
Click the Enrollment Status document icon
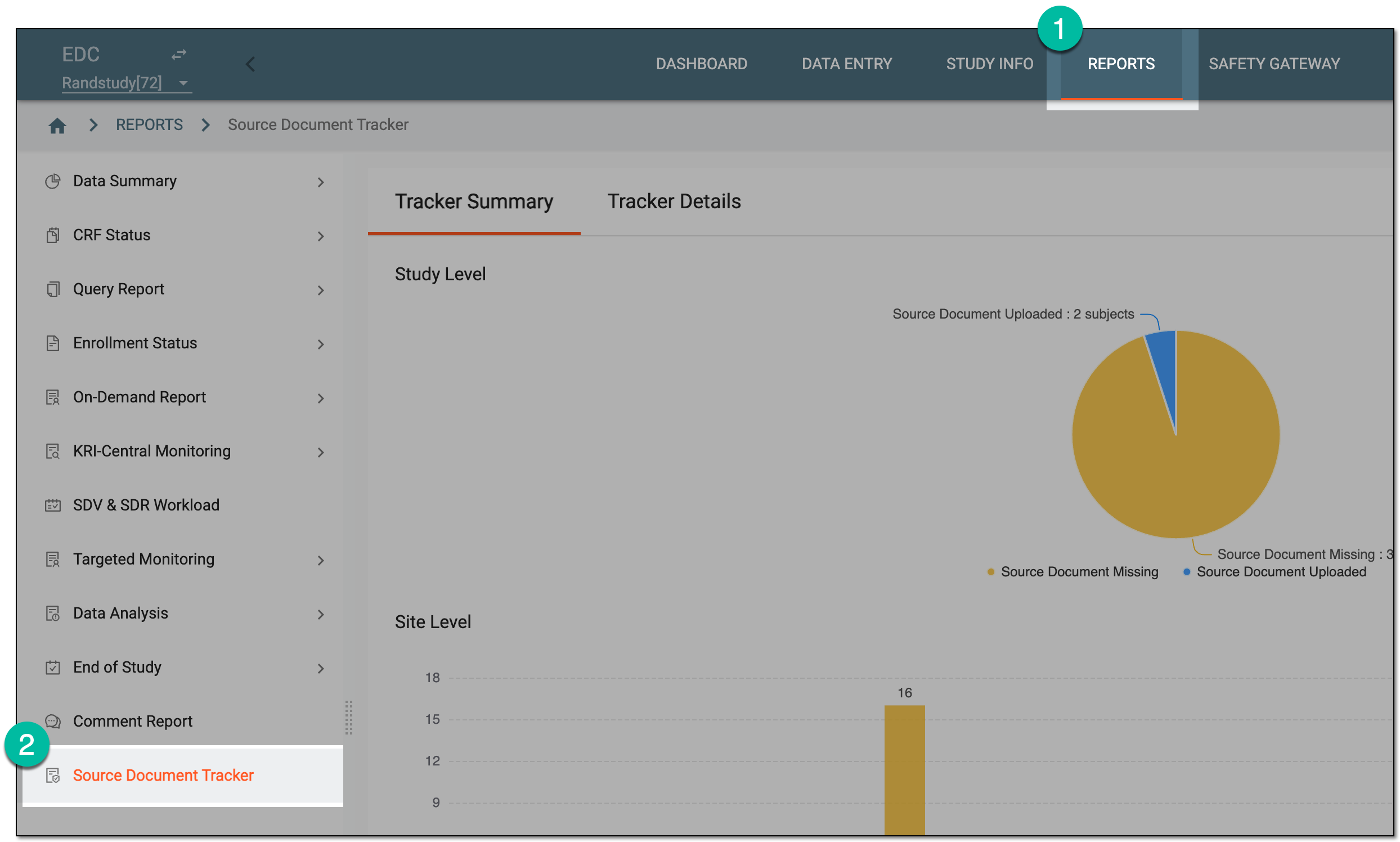[53, 343]
